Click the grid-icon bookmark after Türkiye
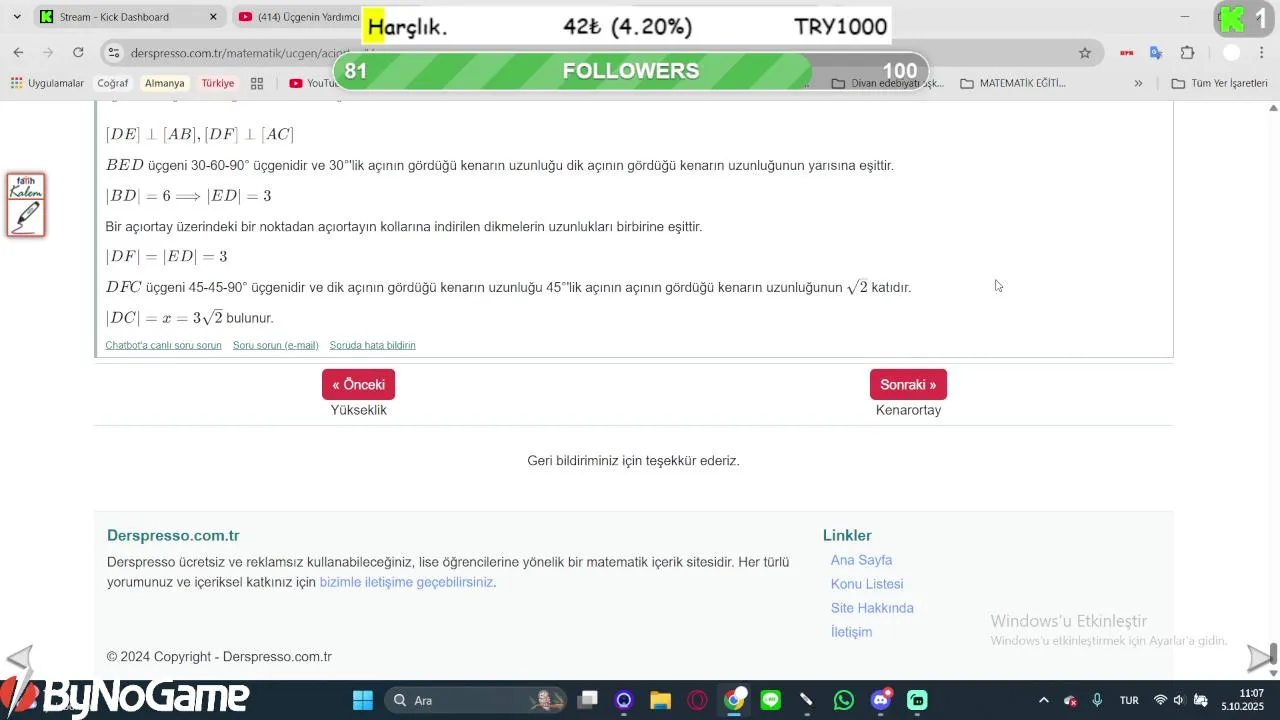Screen dimensions: 1280x720 tap(257, 83)
